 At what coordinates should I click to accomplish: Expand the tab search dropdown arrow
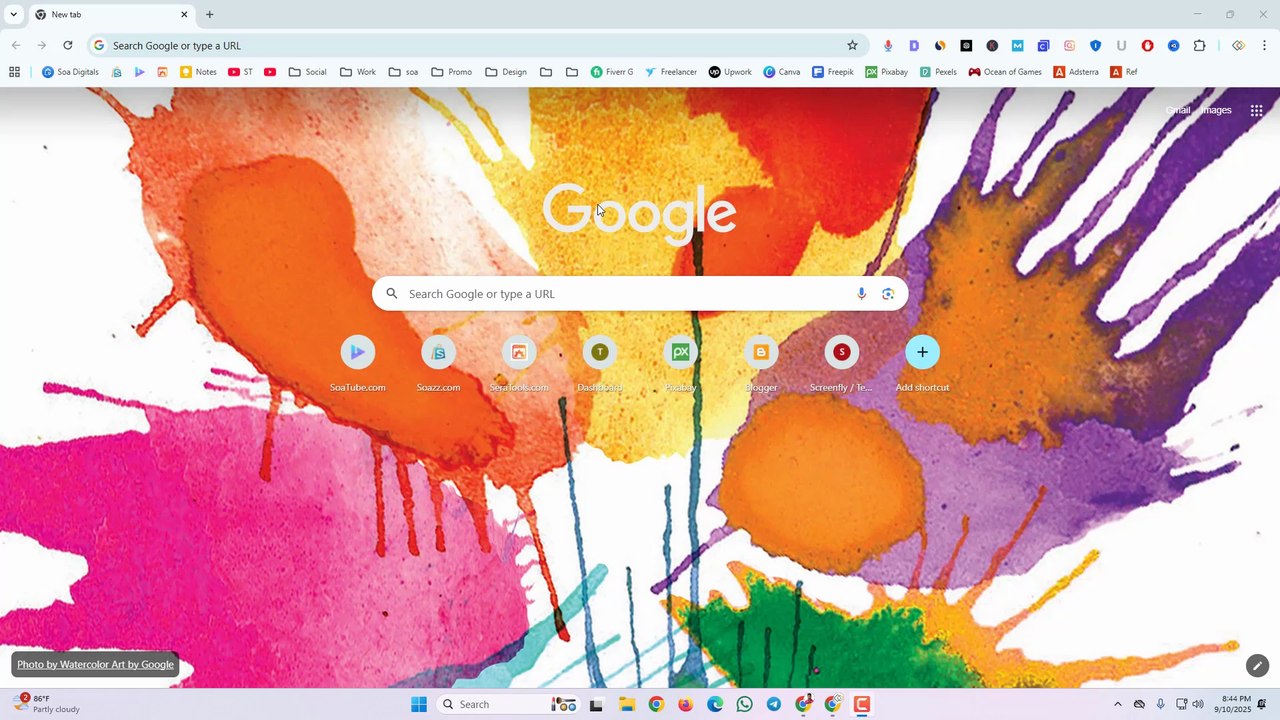(14, 14)
